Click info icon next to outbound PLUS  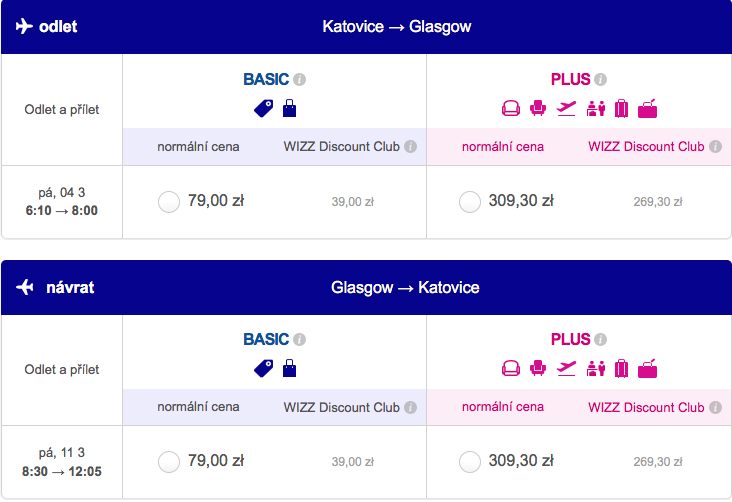pos(601,79)
